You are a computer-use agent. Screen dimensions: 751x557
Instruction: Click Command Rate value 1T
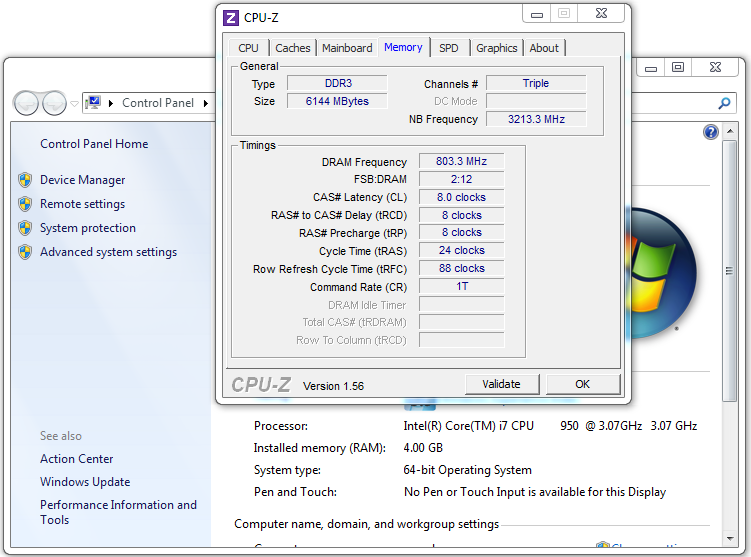click(x=462, y=286)
